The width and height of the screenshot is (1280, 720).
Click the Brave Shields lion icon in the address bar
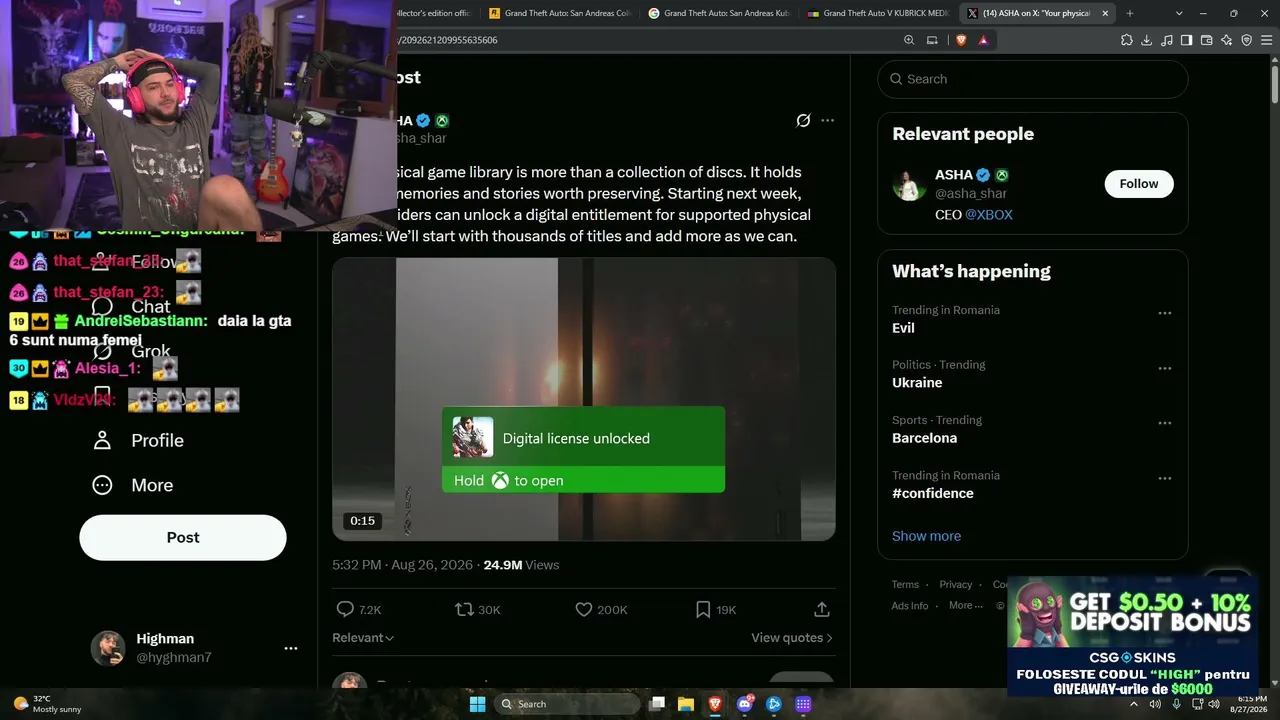(x=961, y=40)
